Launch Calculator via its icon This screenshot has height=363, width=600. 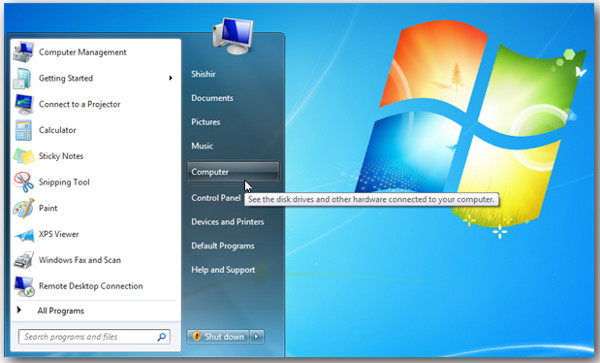click(23, 130)
